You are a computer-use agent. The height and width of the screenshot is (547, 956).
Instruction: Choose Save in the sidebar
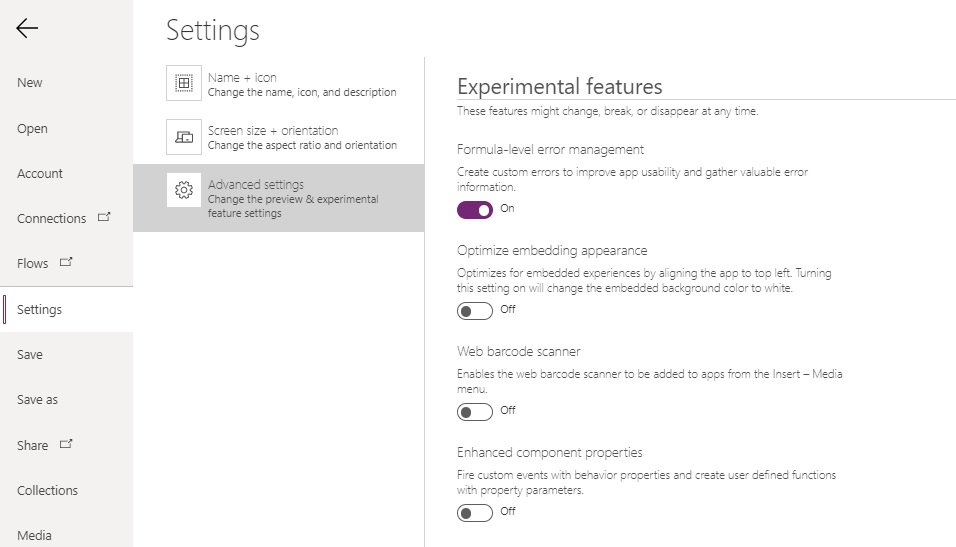point(66,354)
